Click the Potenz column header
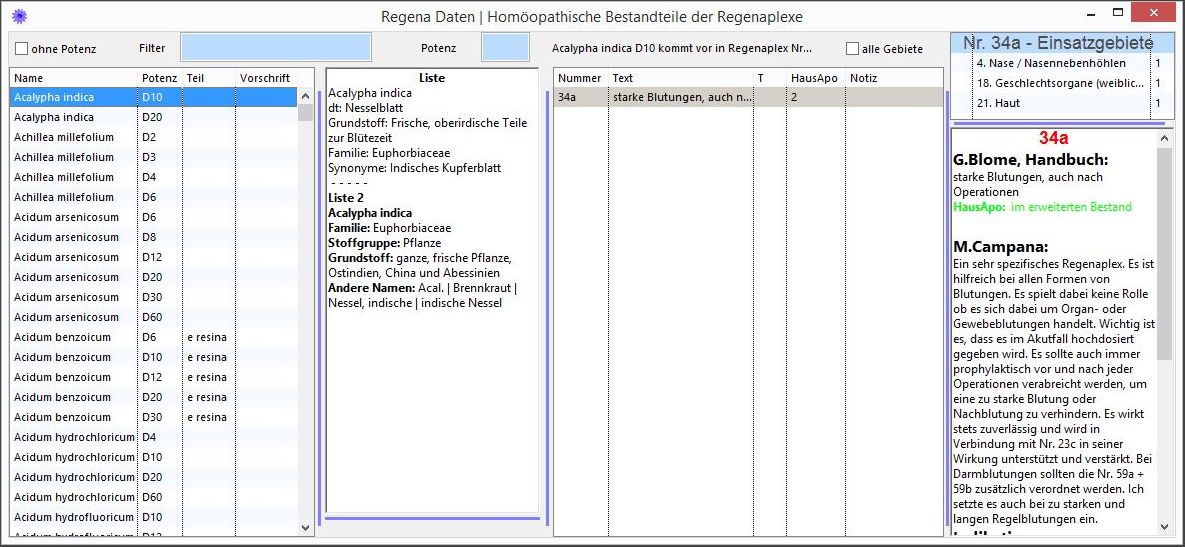The image size is (1185, 547). pos(159,78)
